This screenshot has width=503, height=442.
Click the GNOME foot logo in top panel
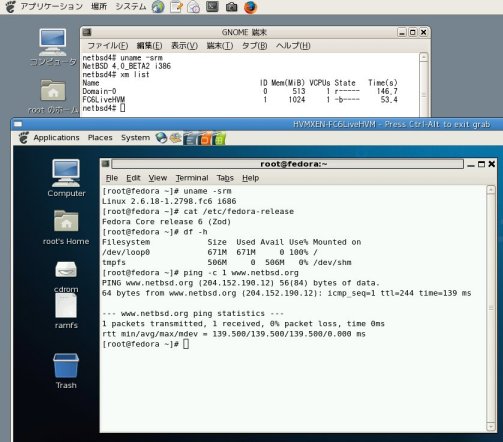click(x=10, y=7)
